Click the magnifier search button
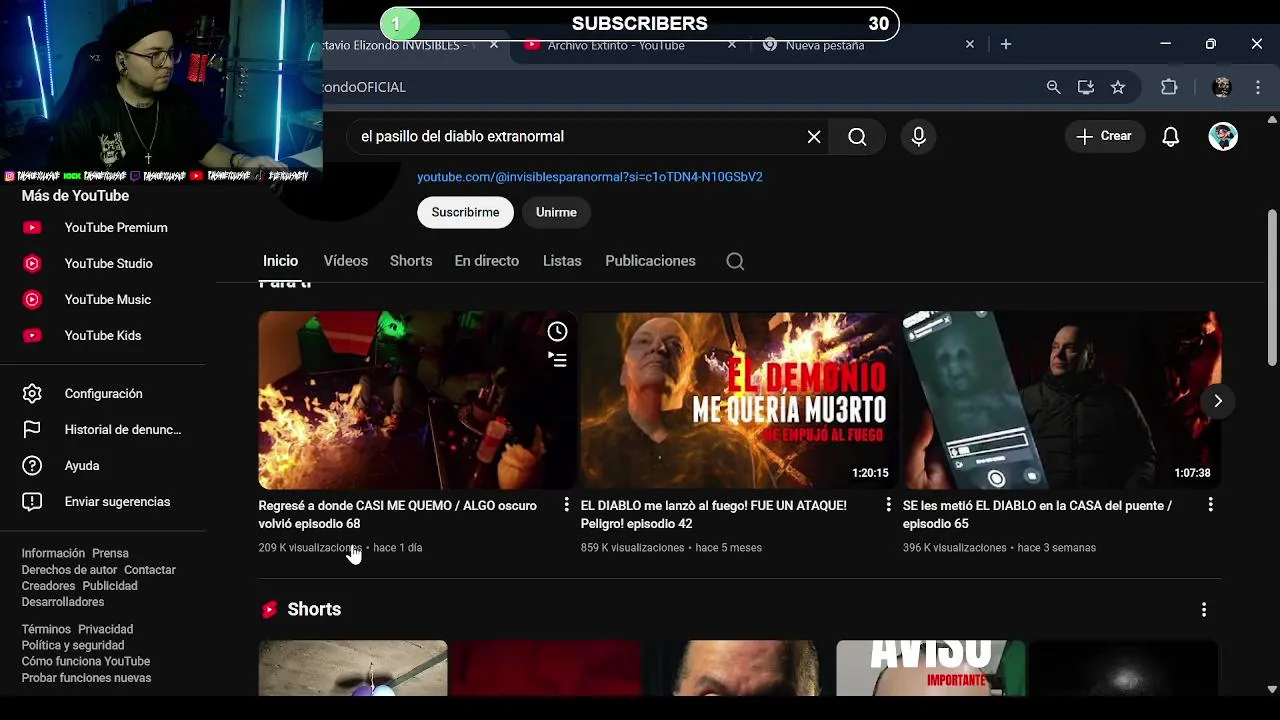Screen dimensions: 1280x720 tap(857, 137)
